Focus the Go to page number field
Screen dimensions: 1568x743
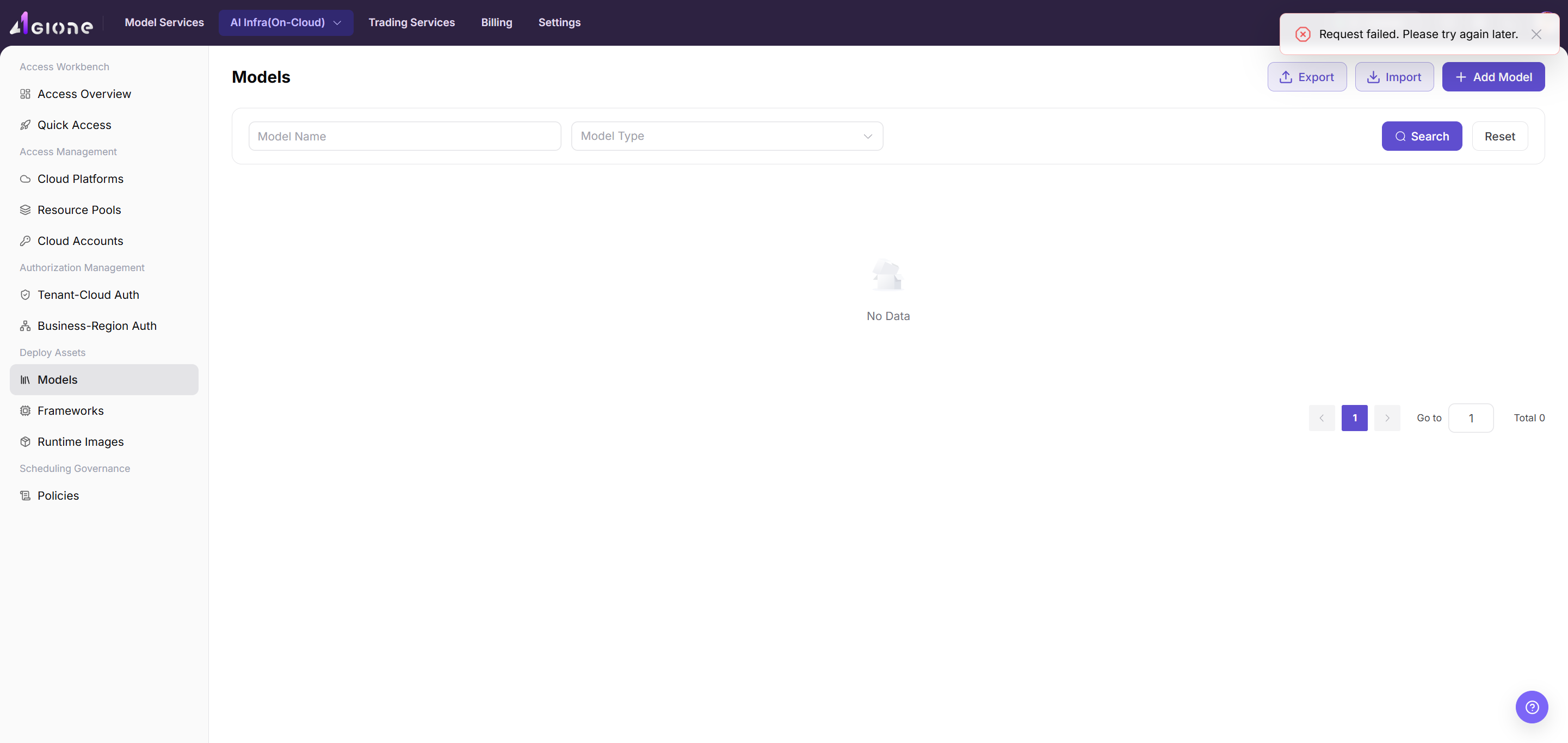point(1471,419)
